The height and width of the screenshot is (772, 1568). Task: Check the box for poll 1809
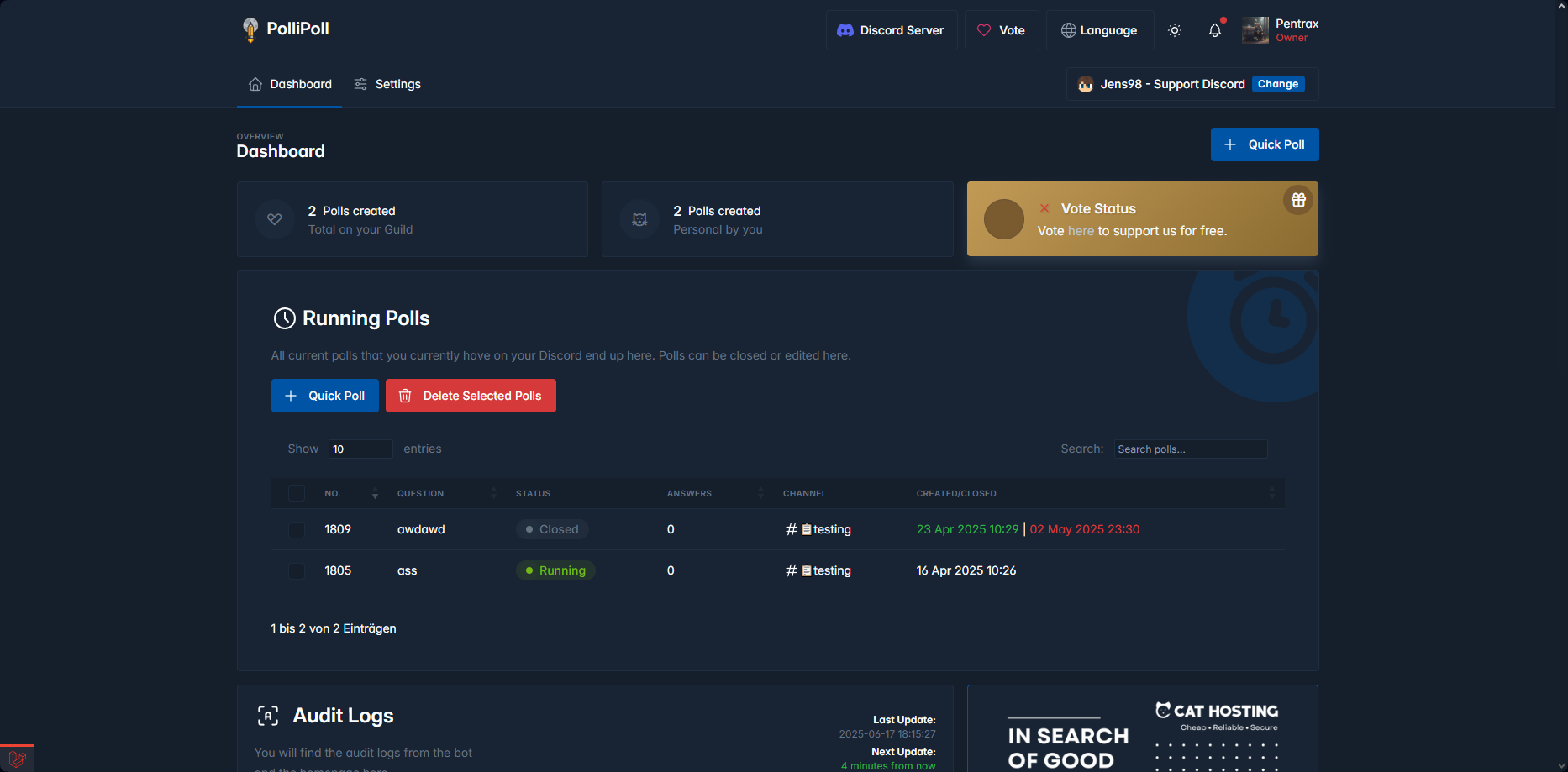click(297, 529)
